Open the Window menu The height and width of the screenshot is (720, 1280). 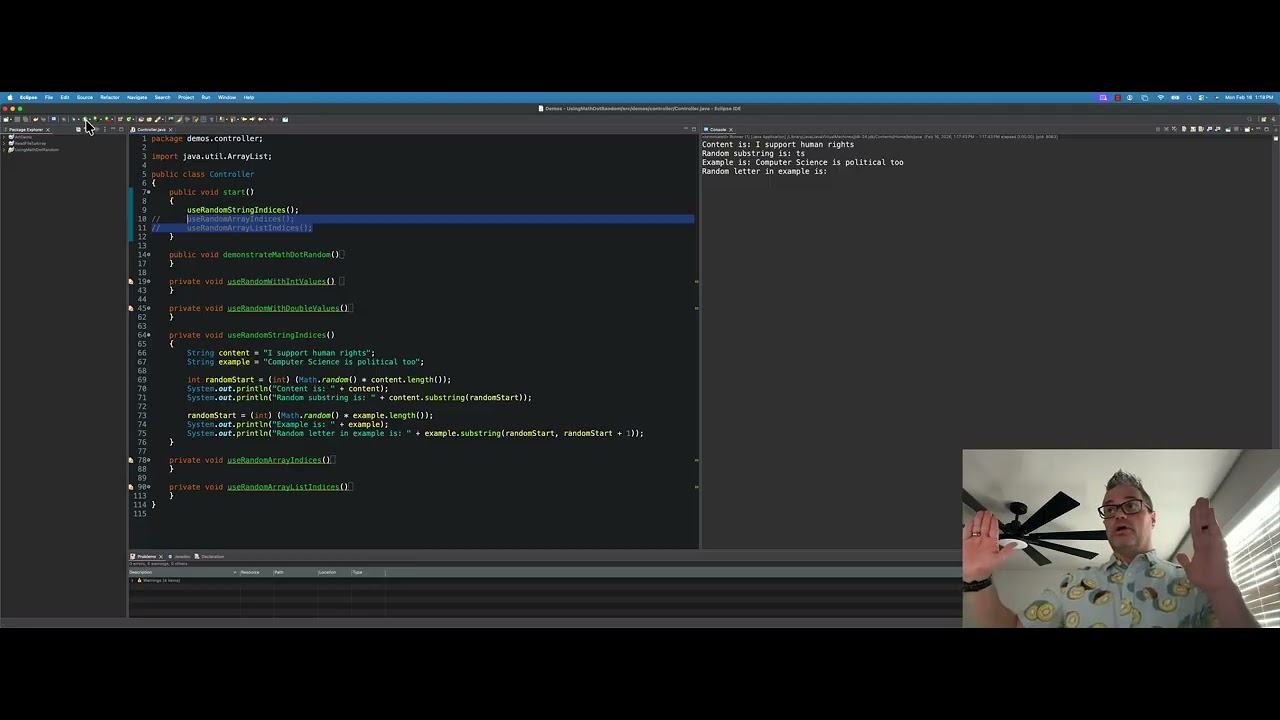(x=227, y=97)
